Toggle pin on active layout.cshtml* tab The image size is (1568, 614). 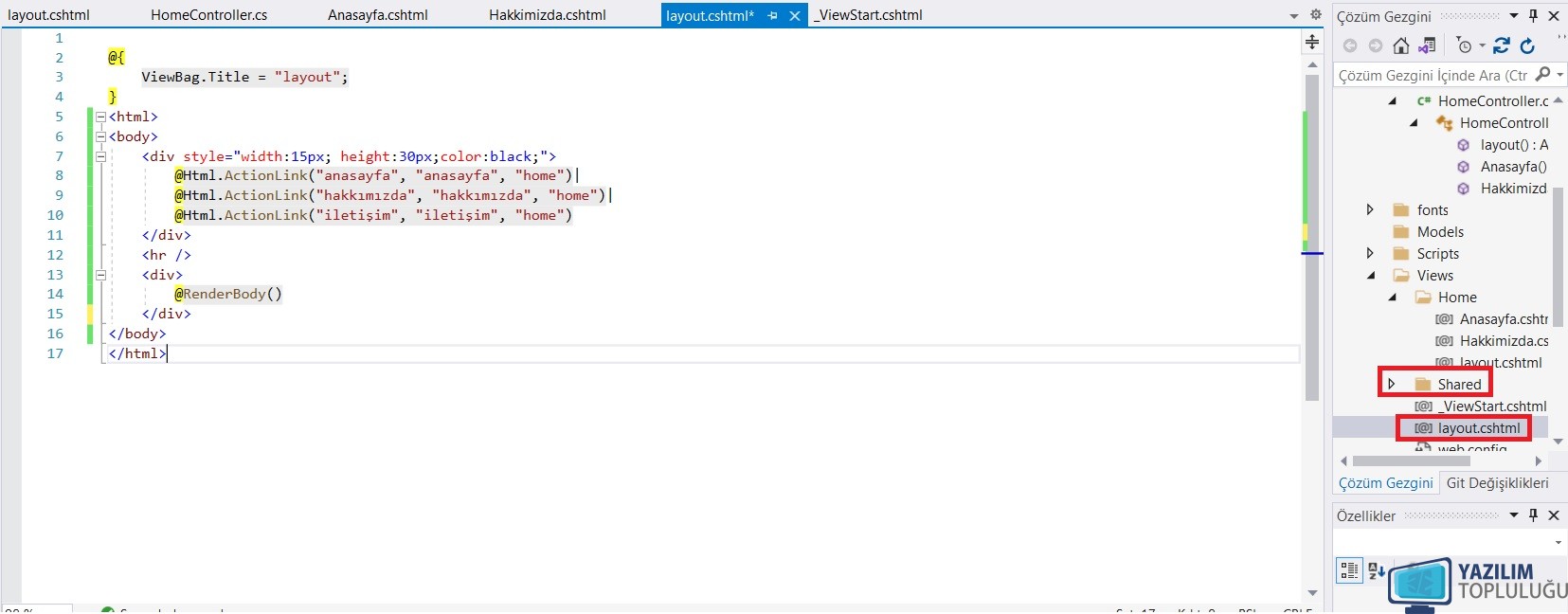pos(773,15)
